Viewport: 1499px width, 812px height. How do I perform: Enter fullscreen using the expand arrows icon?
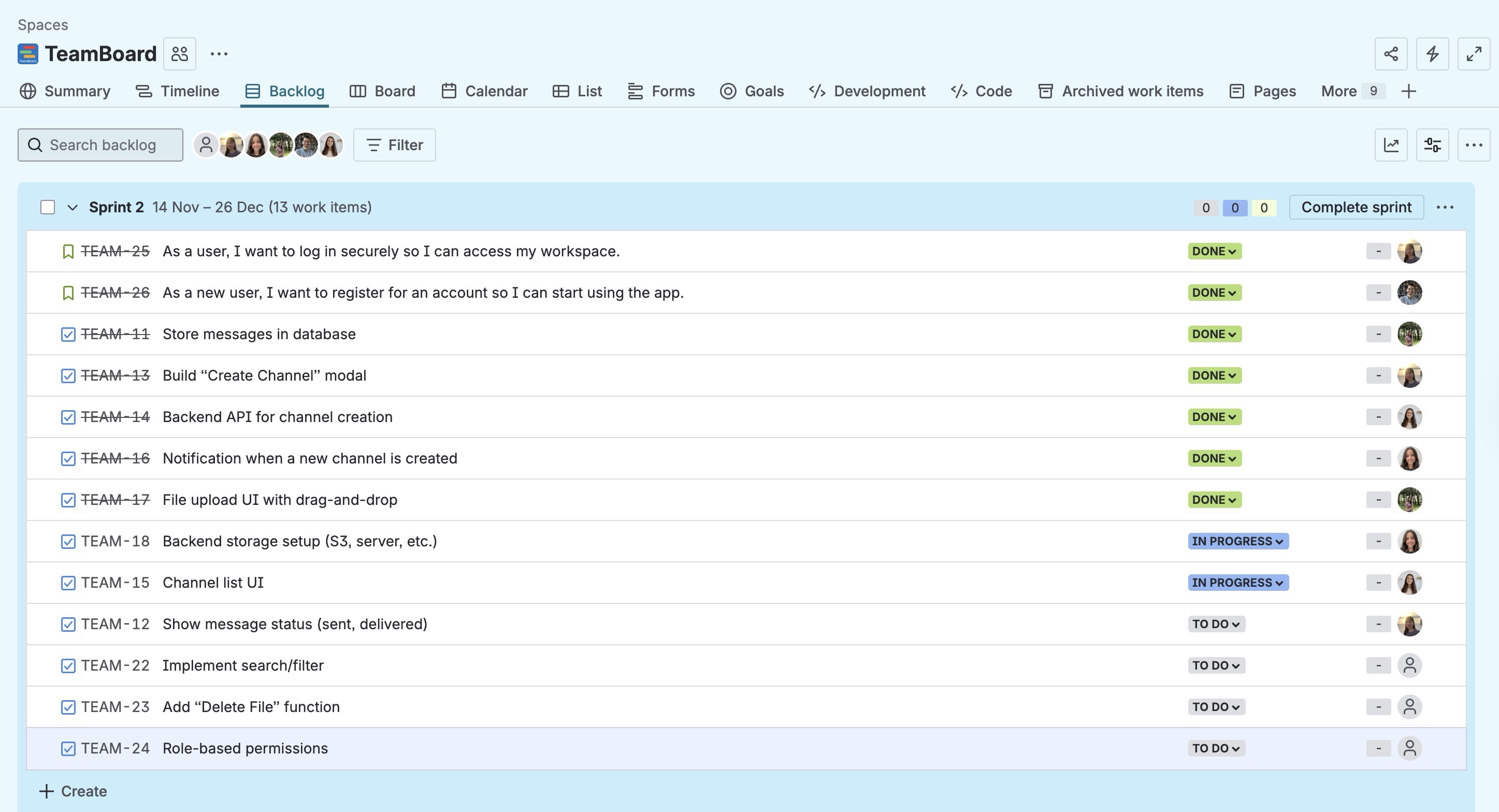[x=1474, y=53]
